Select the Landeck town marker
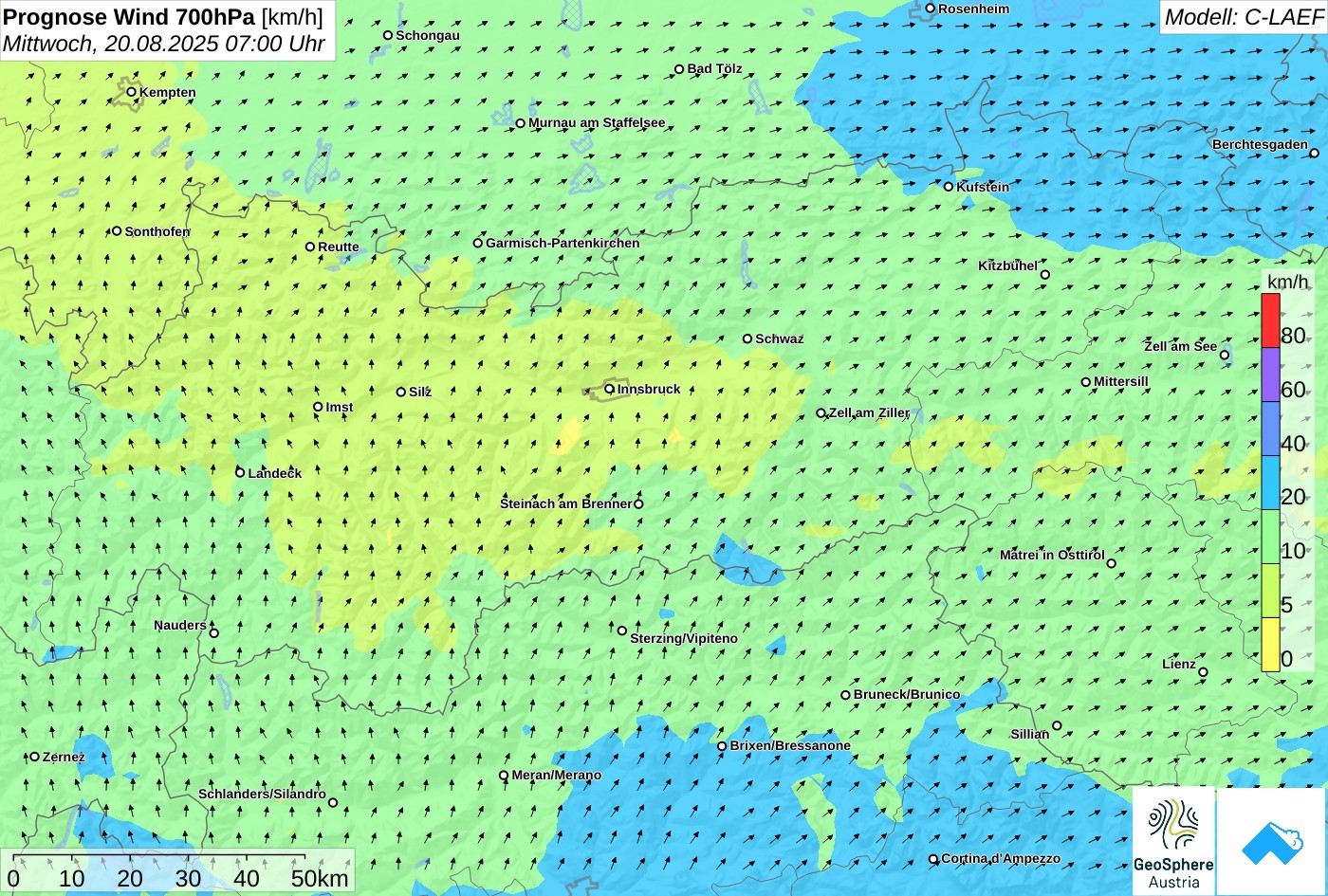 point(240,472)
